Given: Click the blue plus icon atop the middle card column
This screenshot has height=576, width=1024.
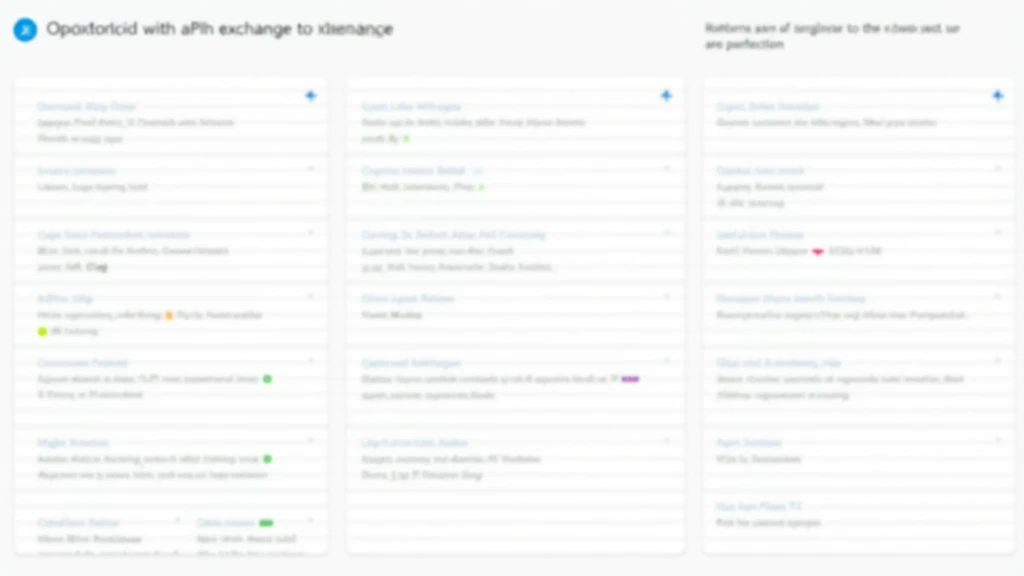Looking at the screenshot, I should tap(666, 96).
